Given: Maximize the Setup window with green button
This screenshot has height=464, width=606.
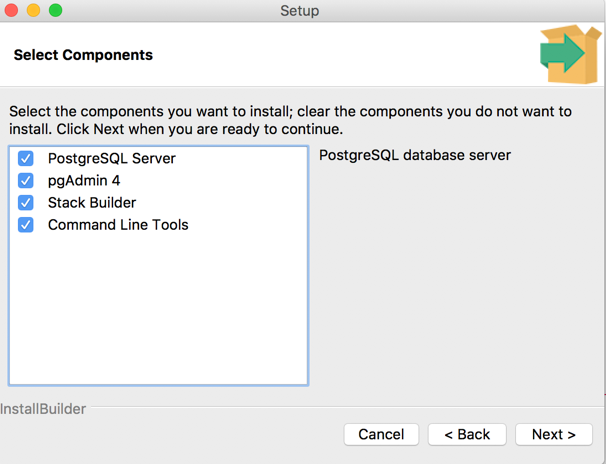Looking at the screenshot, I should click(x=55, y=11).
